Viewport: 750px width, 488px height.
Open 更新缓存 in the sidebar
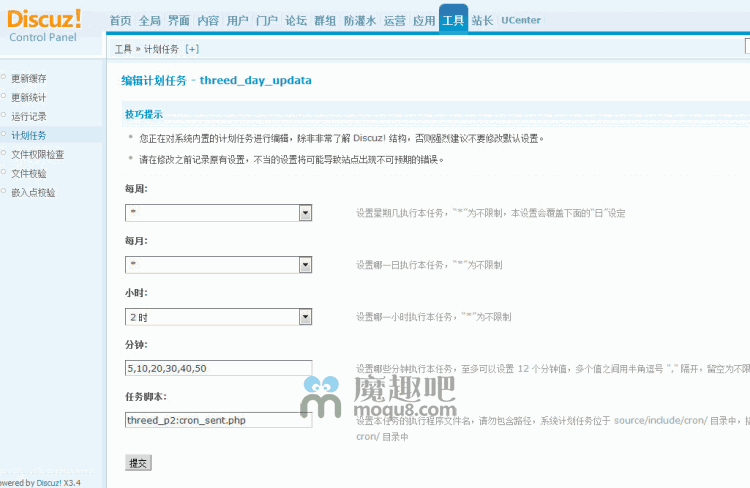point(29,78)
